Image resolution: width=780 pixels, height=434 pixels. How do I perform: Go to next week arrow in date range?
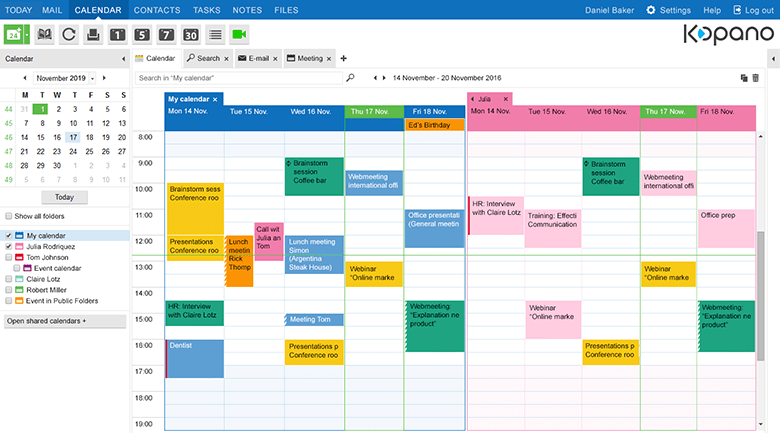(x=384, y=78)
